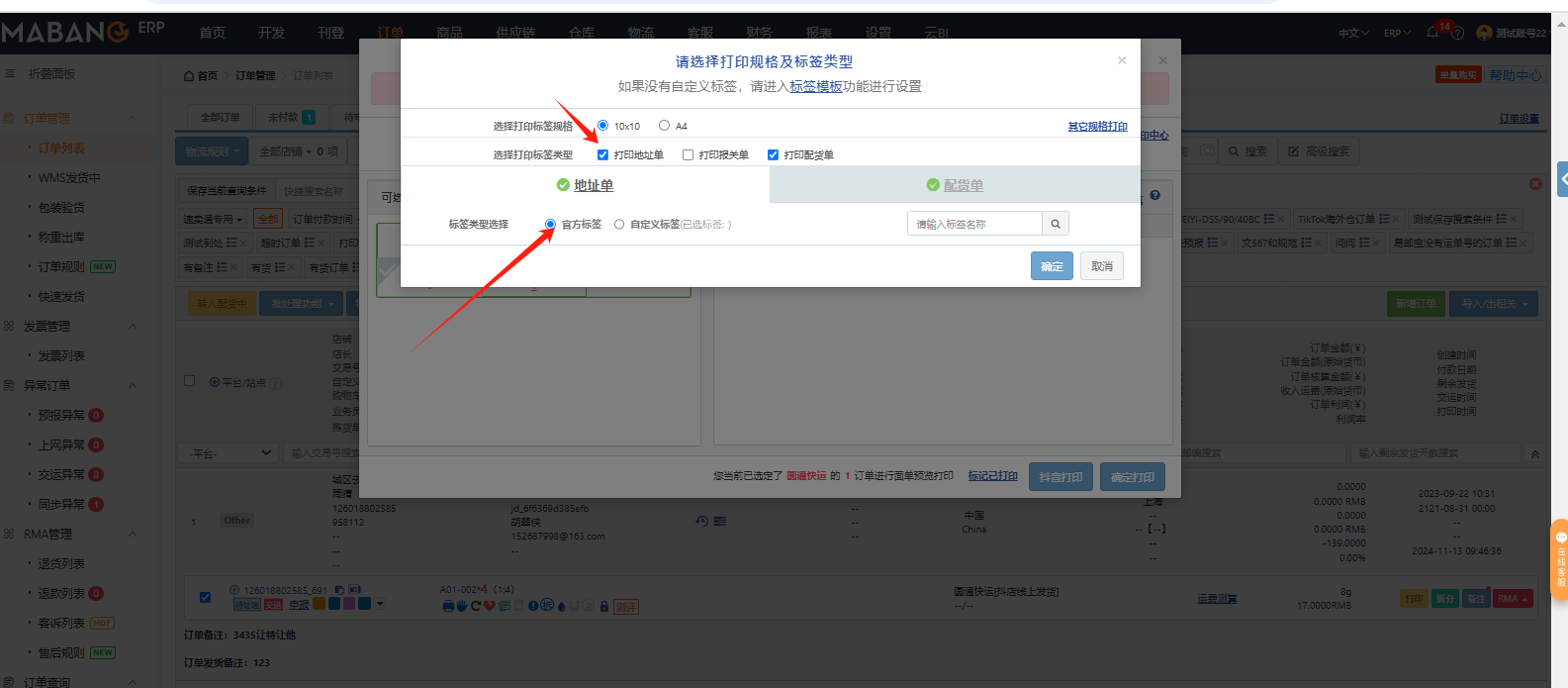Click the 标记已打印 link

(x=992, y=476)
